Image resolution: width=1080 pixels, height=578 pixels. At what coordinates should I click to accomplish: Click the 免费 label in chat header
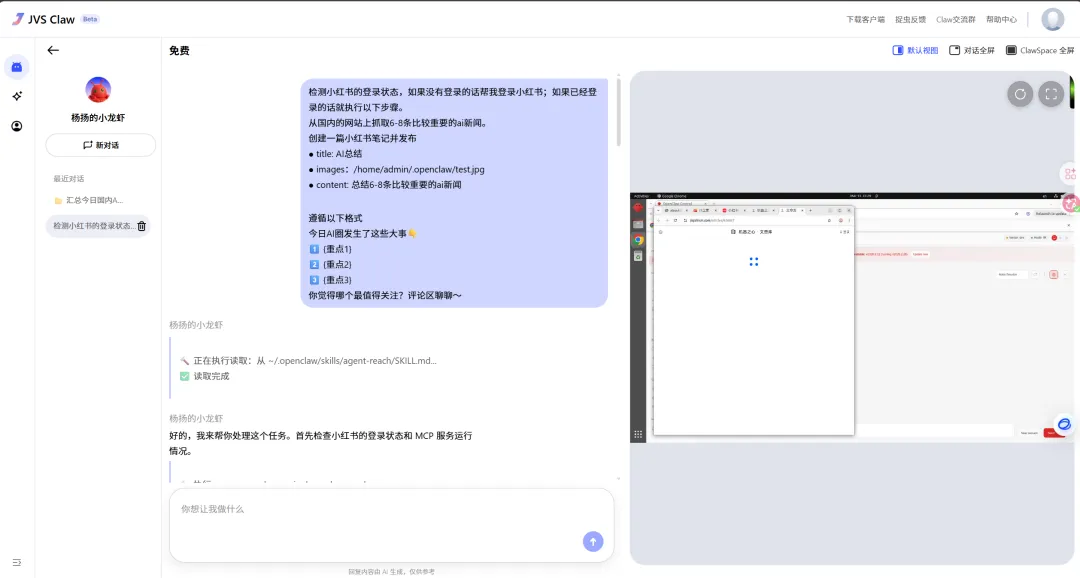click(x=179, y=50)
